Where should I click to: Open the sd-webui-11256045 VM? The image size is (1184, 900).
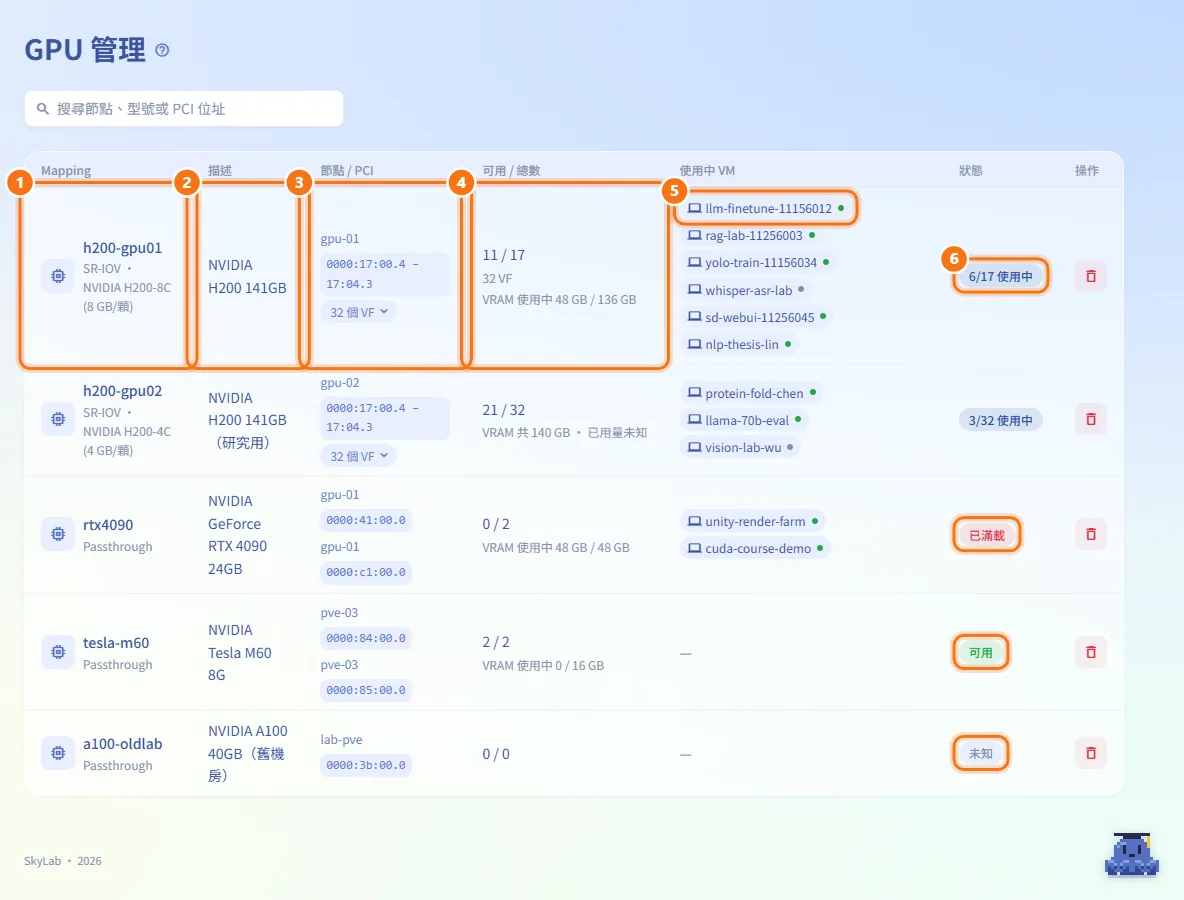pos(757,317)
